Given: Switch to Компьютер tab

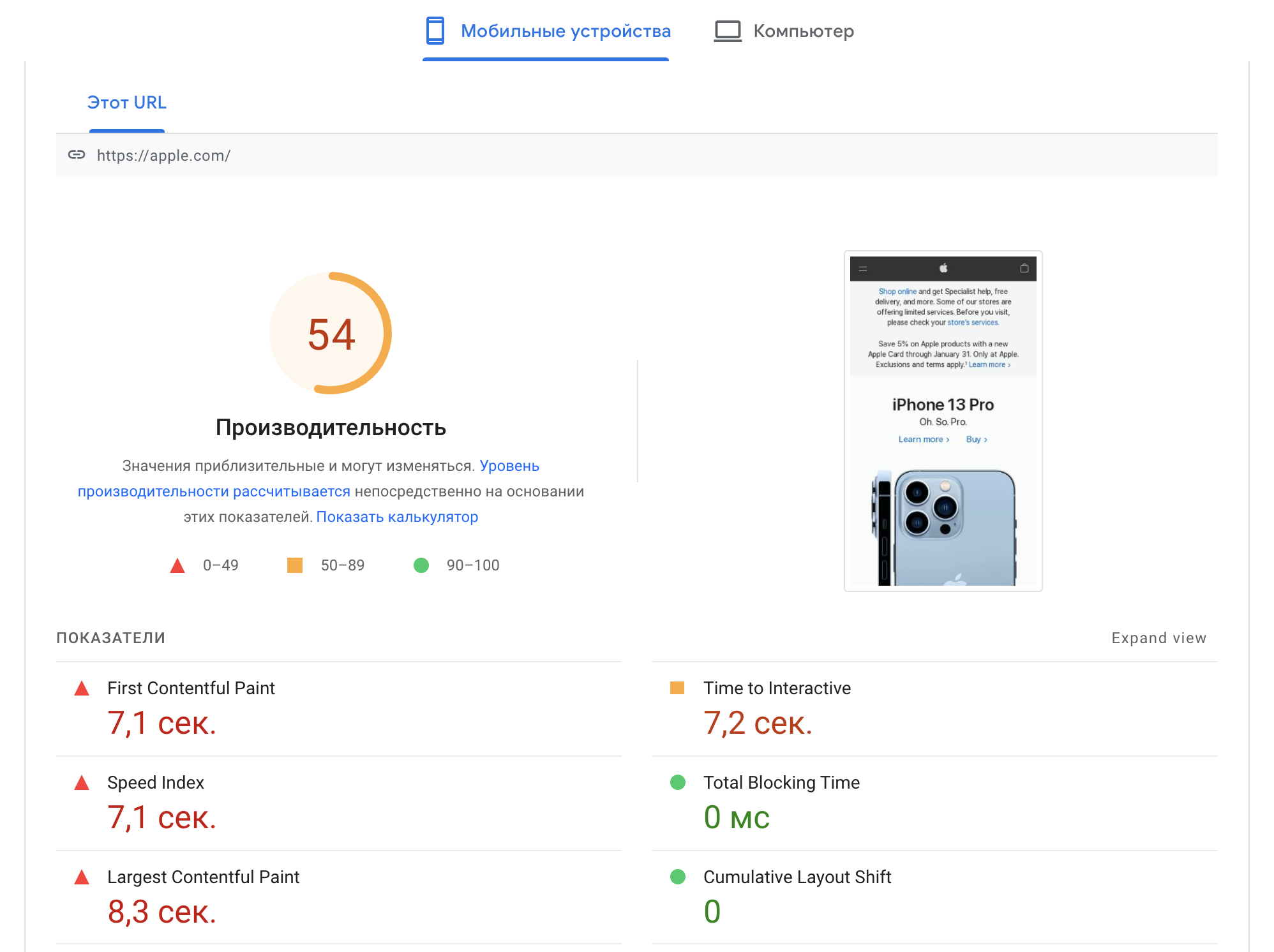Looking at the screenshot, I should tap(803, 31).
